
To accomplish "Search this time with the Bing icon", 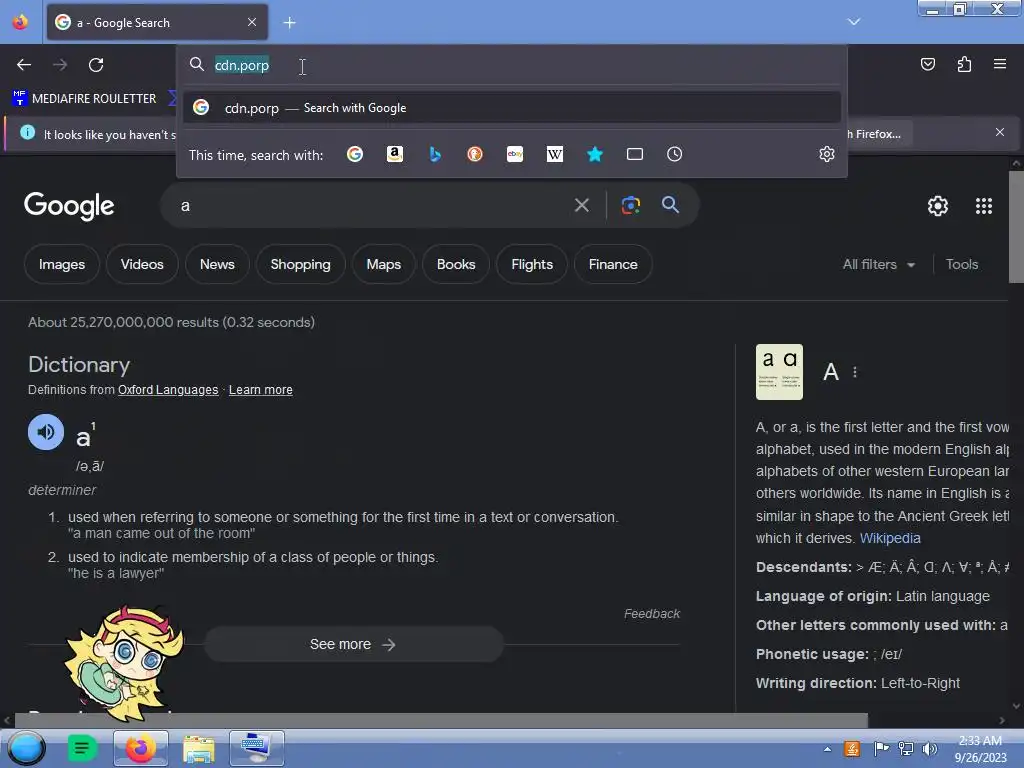I will point(435,154).
